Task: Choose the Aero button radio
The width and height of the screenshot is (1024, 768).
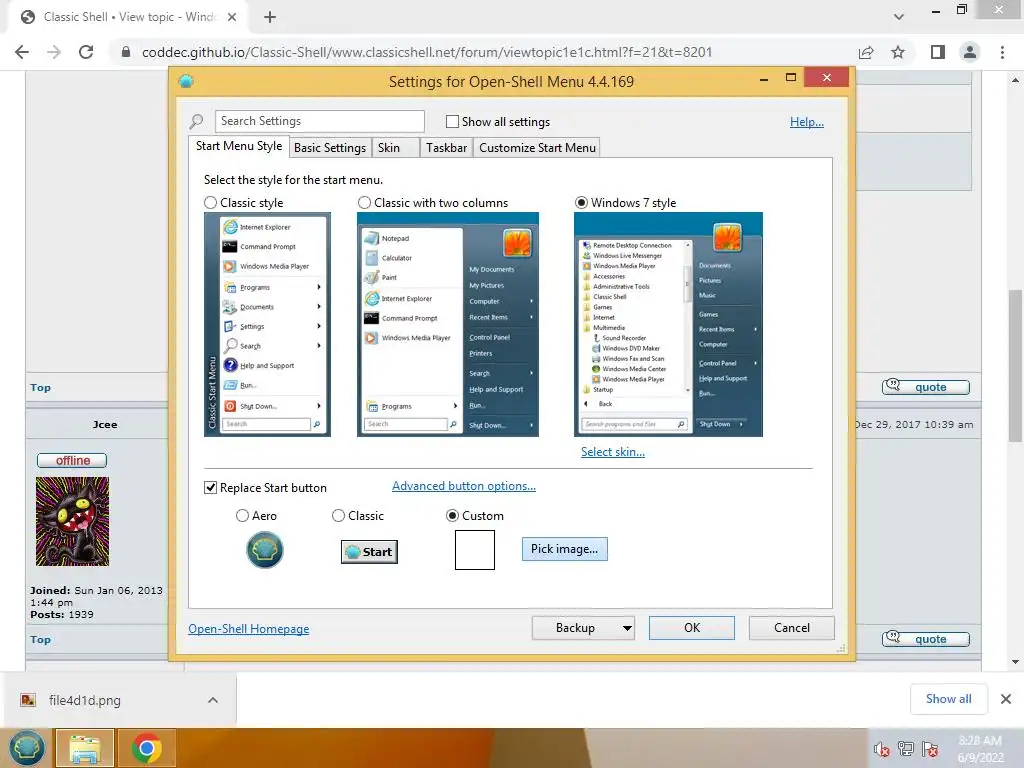Action: pyautogui.click(x=242, y=515)
